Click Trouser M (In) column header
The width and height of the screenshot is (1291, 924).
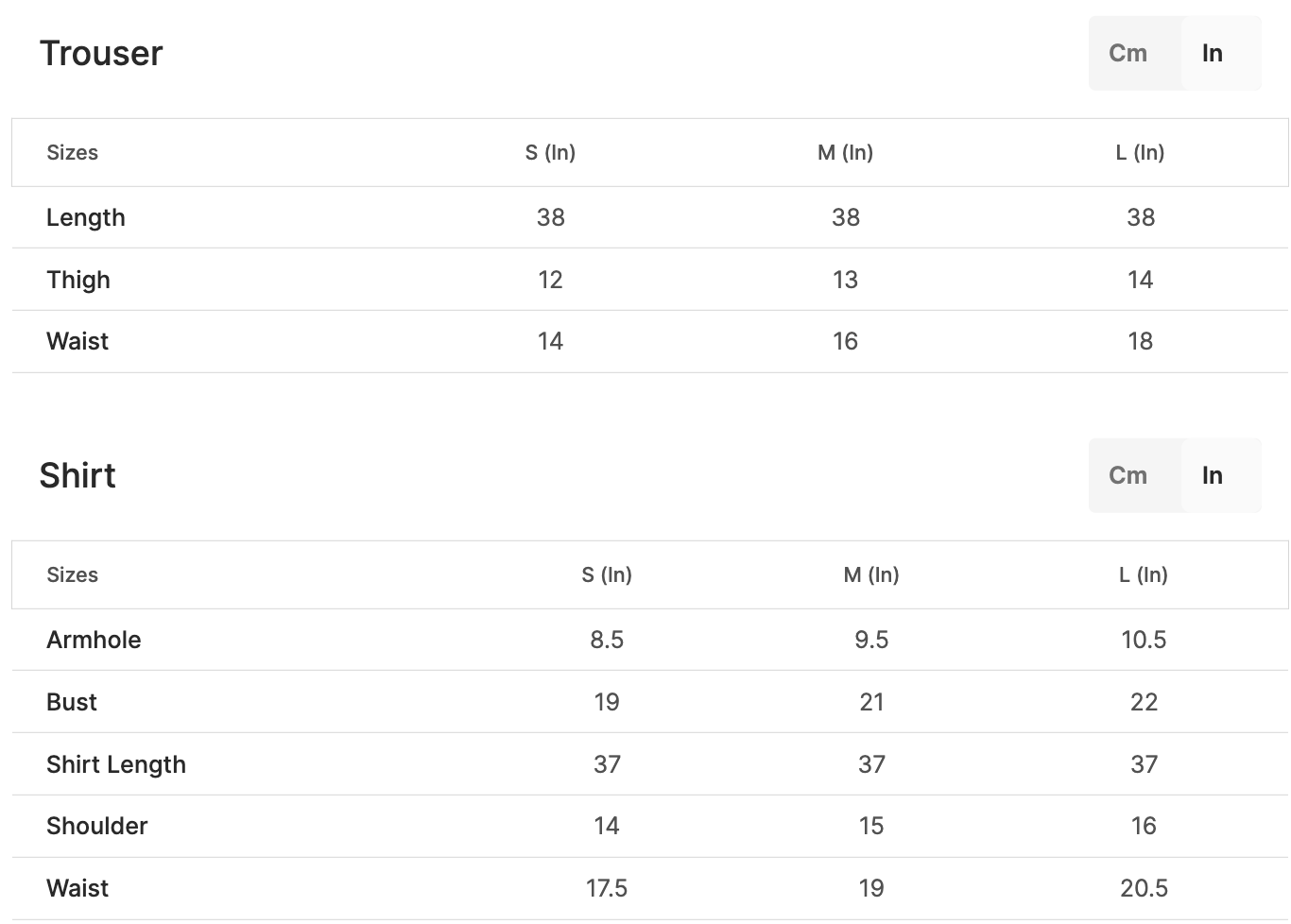coord(845,153)
